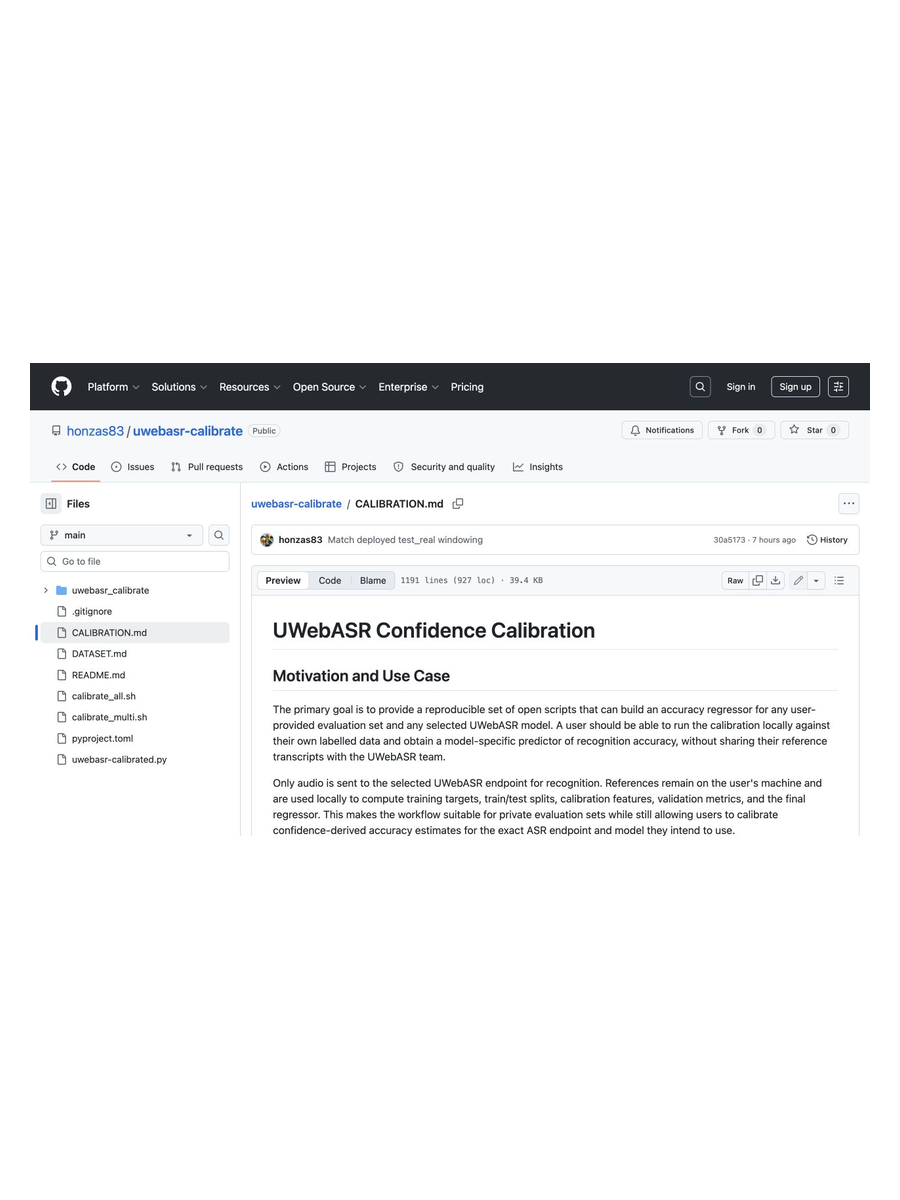This screenshot has width=900, height=1200.
Task: Open the Platform menu
Action: click(113, 387)
